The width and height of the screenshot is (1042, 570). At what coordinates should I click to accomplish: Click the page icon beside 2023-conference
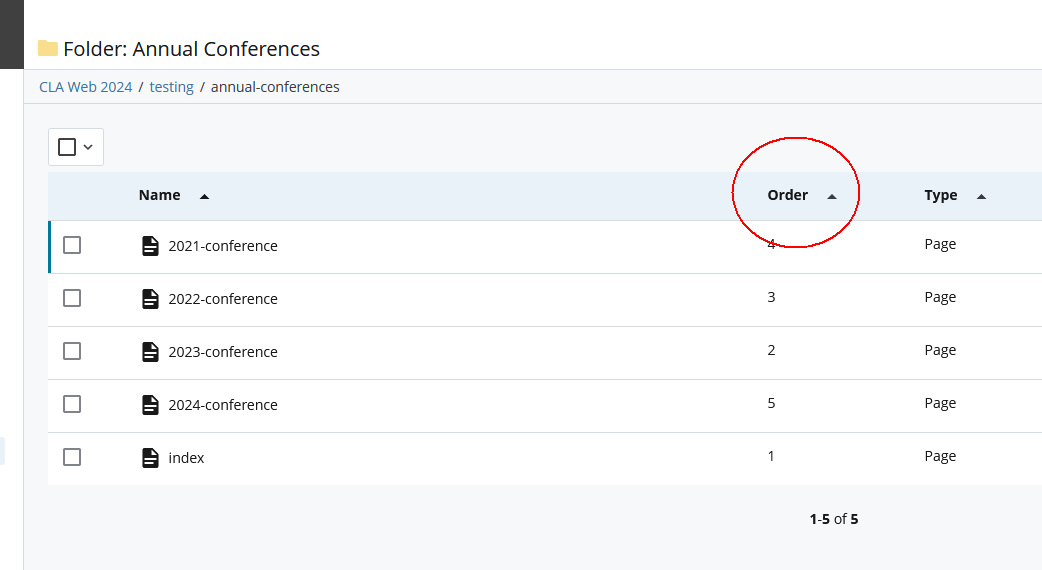150,352
